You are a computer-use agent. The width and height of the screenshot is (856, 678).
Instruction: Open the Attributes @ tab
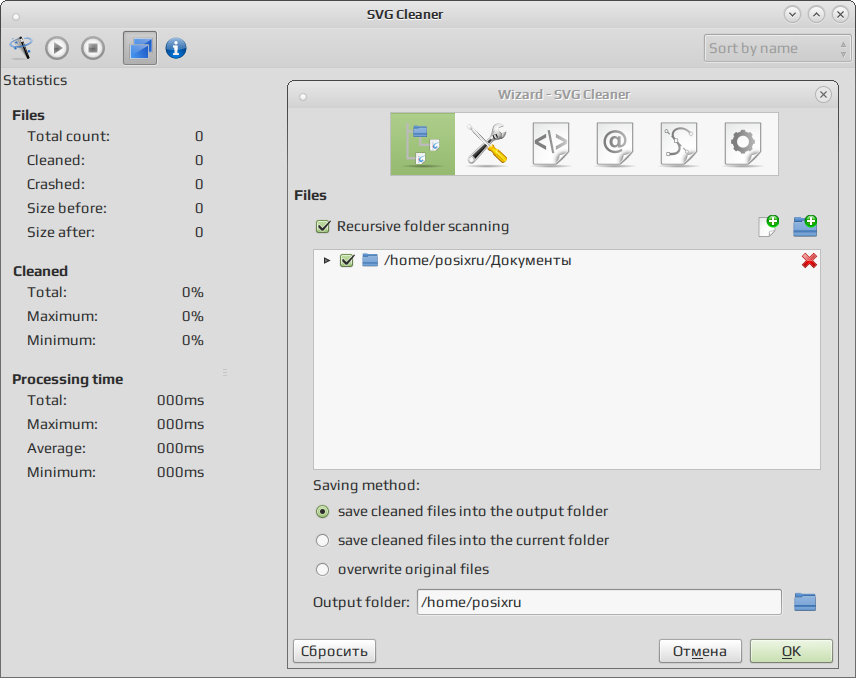coord(615,144)
